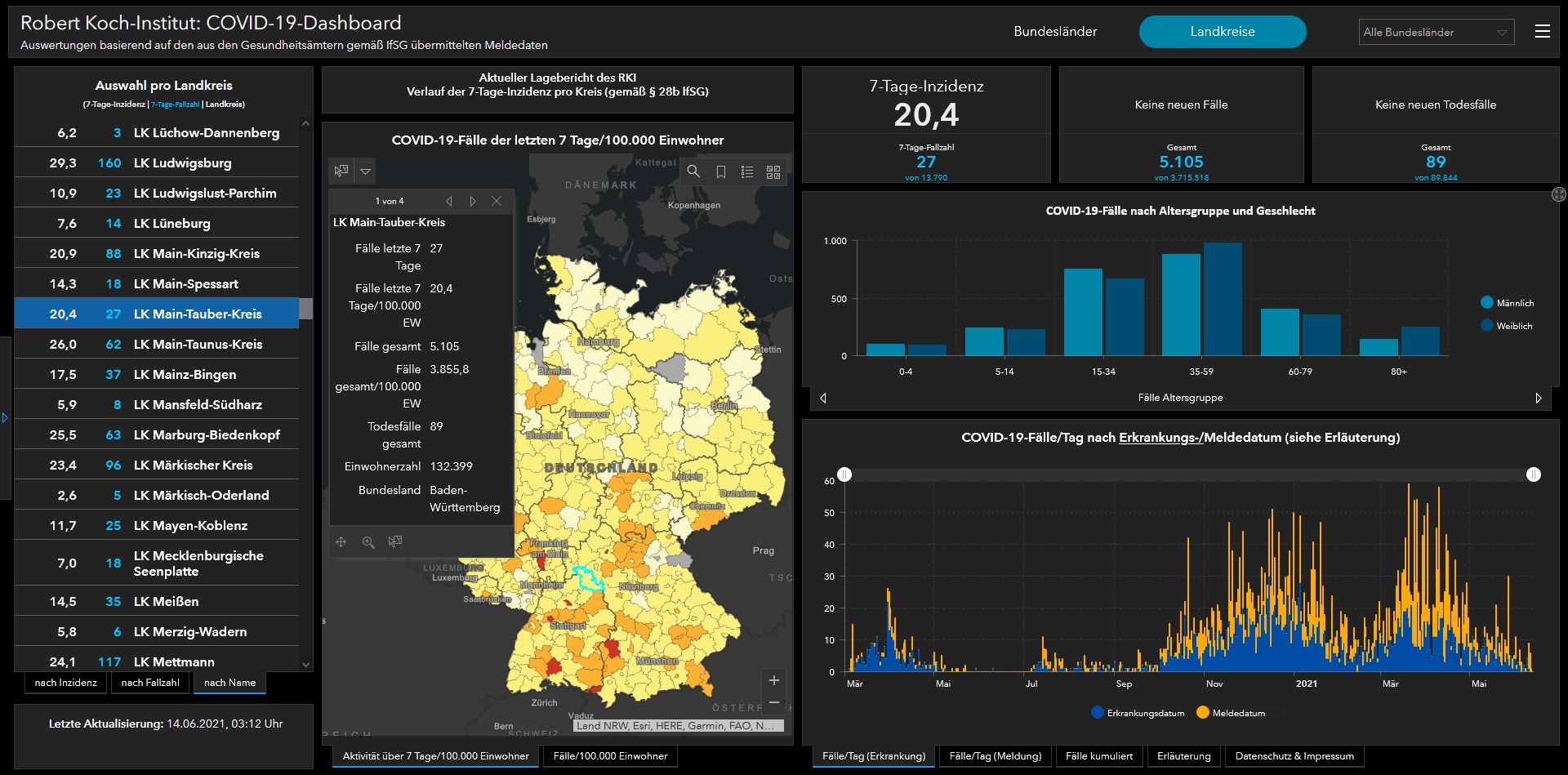This screenshot has height=775, width=1568.
Task: Open the basemap gallery grid icon
Action: (x=773, y=171)
